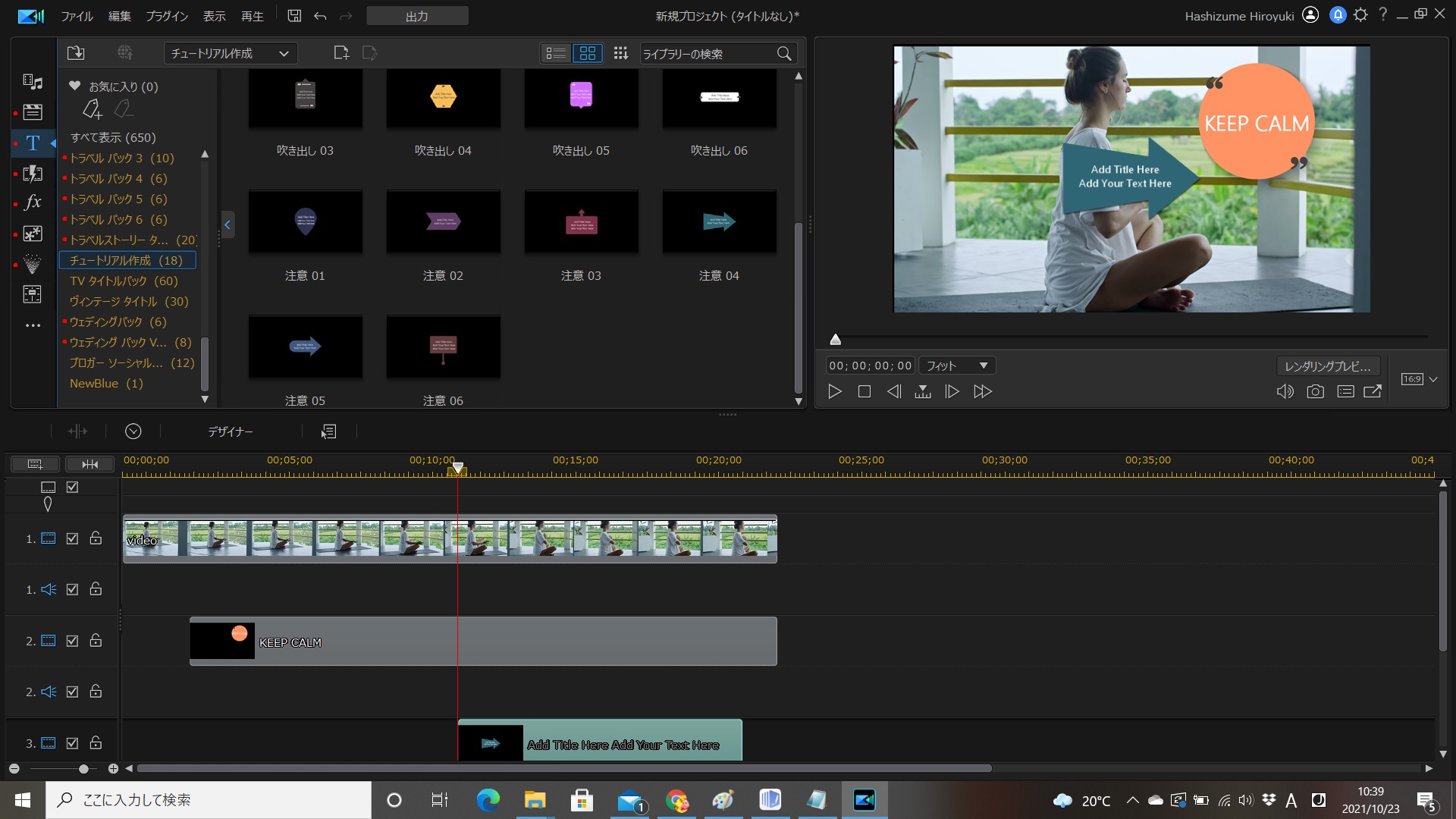Screen dimensions: 1456x819
Task: Open the プラグイン menu
Action: [166, 16]
